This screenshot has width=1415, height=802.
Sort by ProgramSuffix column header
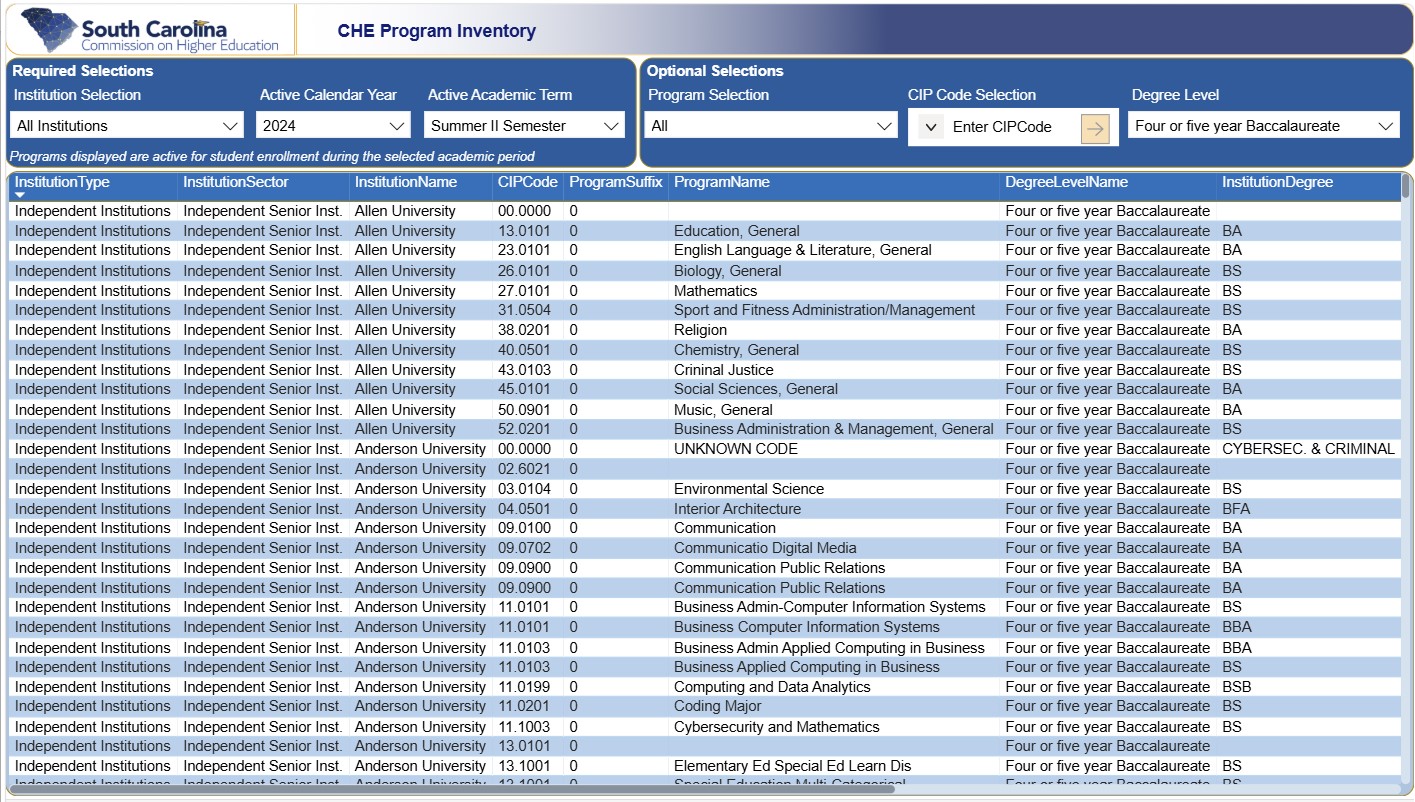(615, 182)
